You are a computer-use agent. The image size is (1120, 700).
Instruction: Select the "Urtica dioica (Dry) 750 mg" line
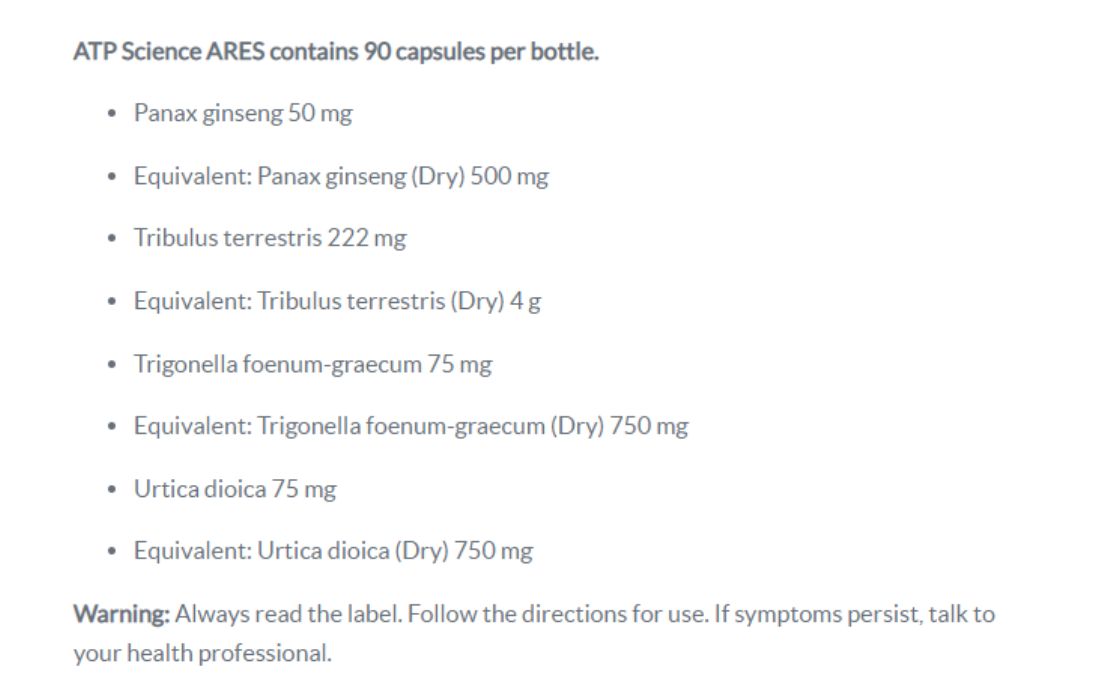point(333,551)
